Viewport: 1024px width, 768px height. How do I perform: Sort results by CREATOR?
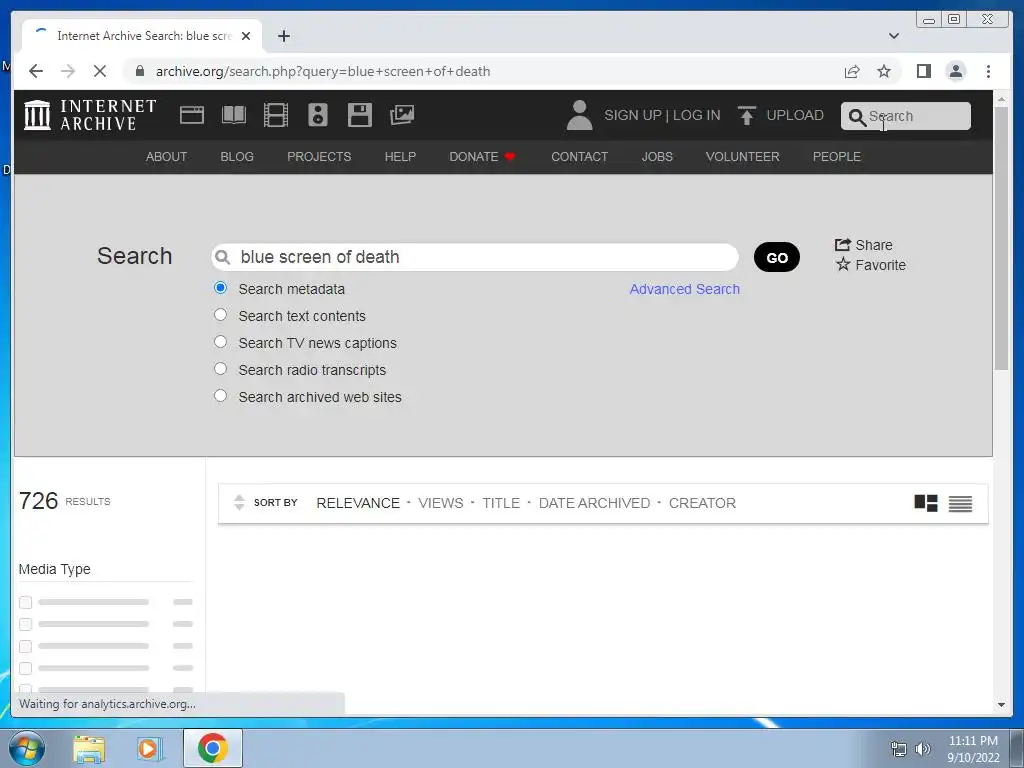pos(702,504)
